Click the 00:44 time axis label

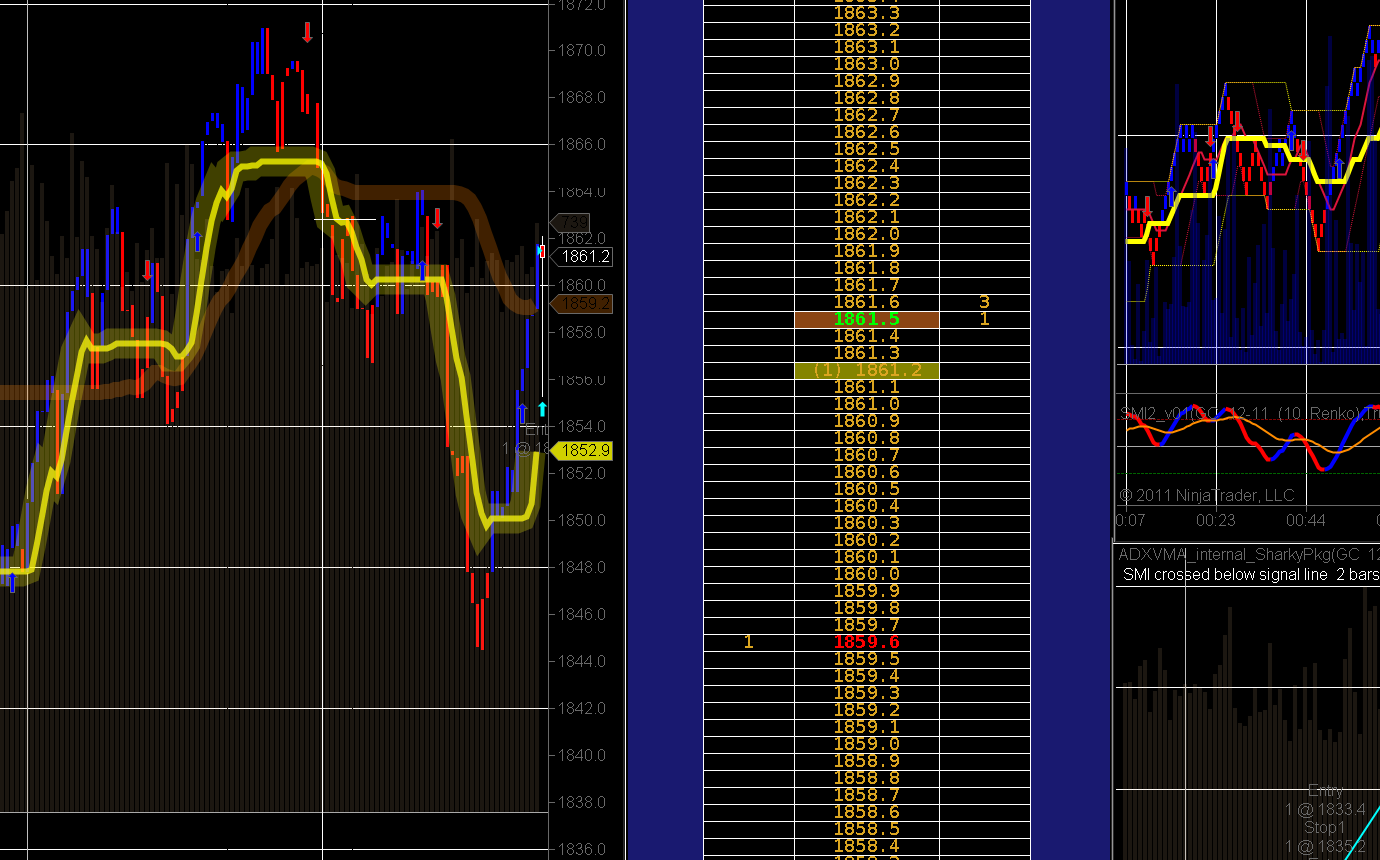[x=1307, y=521]
